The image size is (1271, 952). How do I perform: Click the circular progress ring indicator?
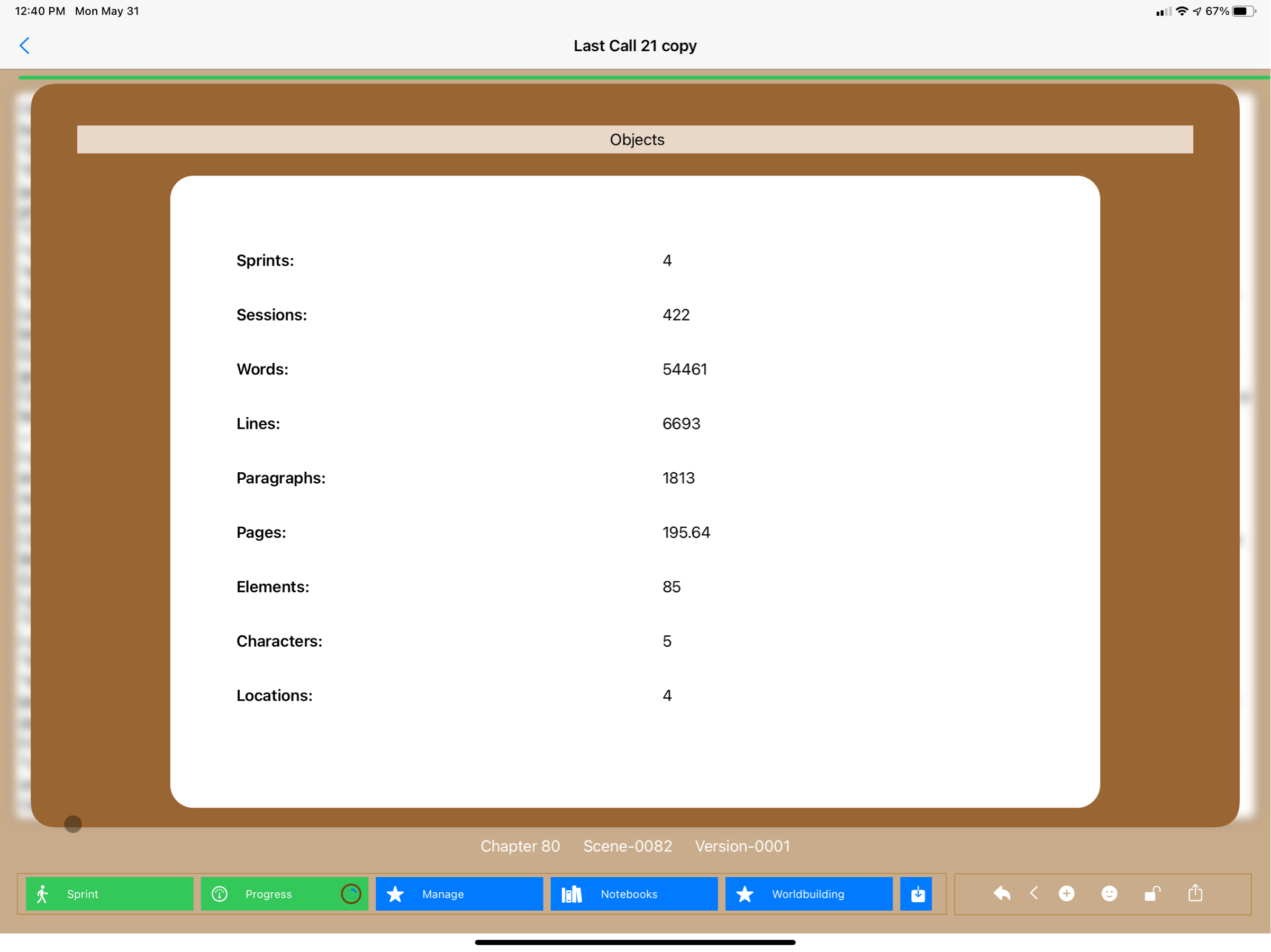click(350, 893)
